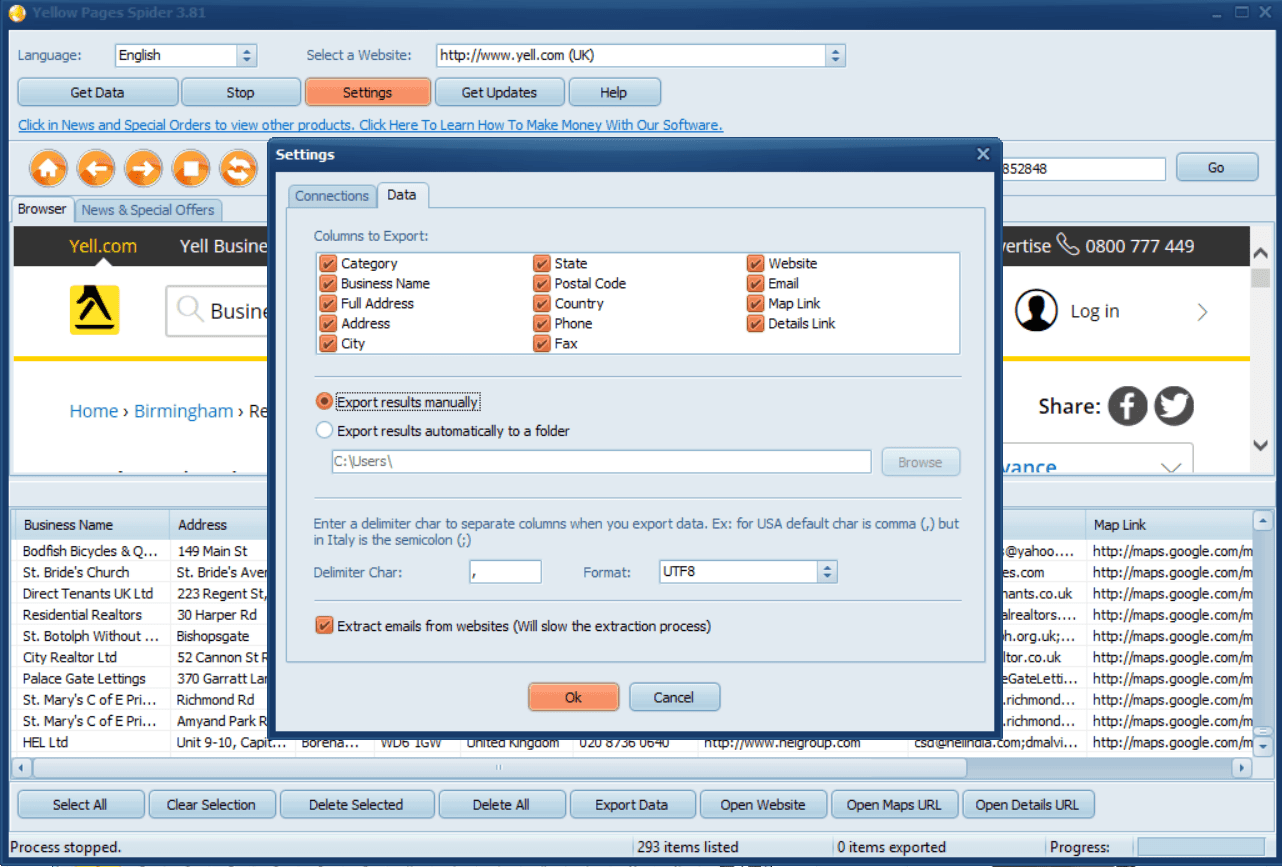Click the Settings button in main window
This screenshot has width=1282, height=867.
[x=367, y=92]
